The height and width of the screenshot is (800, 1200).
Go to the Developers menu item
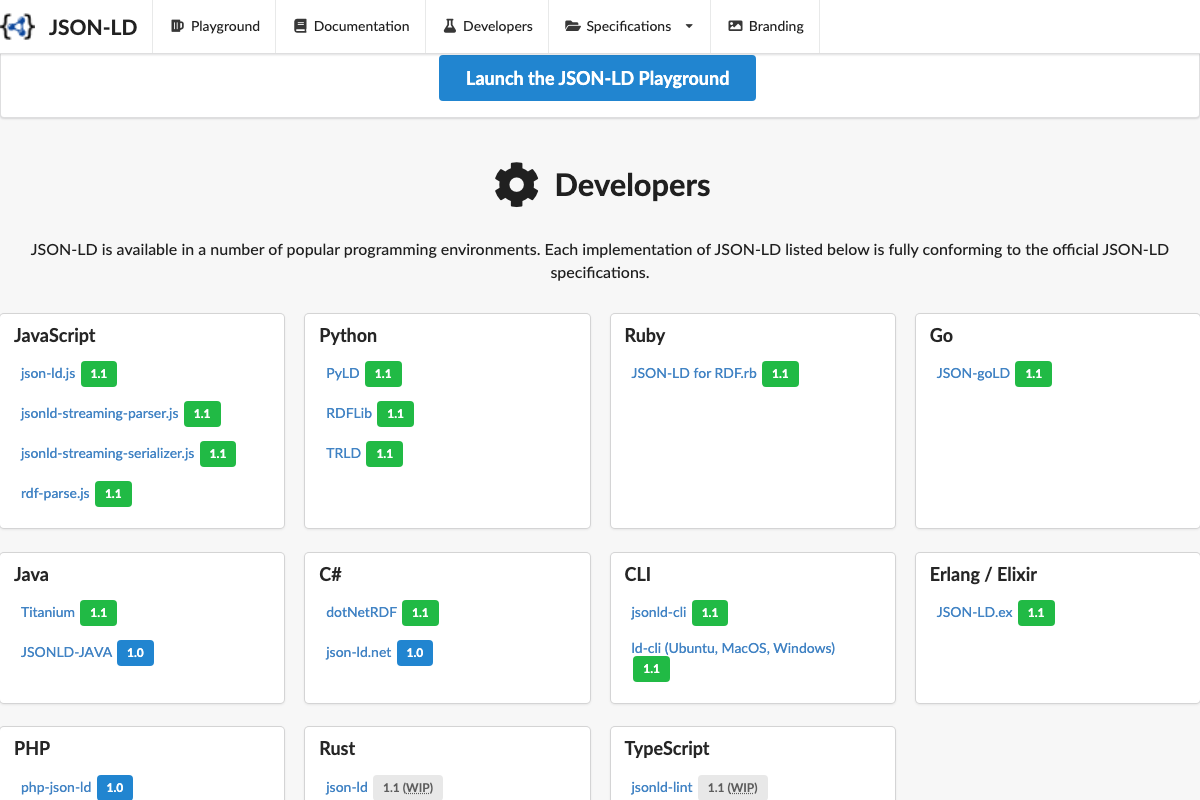487,26
